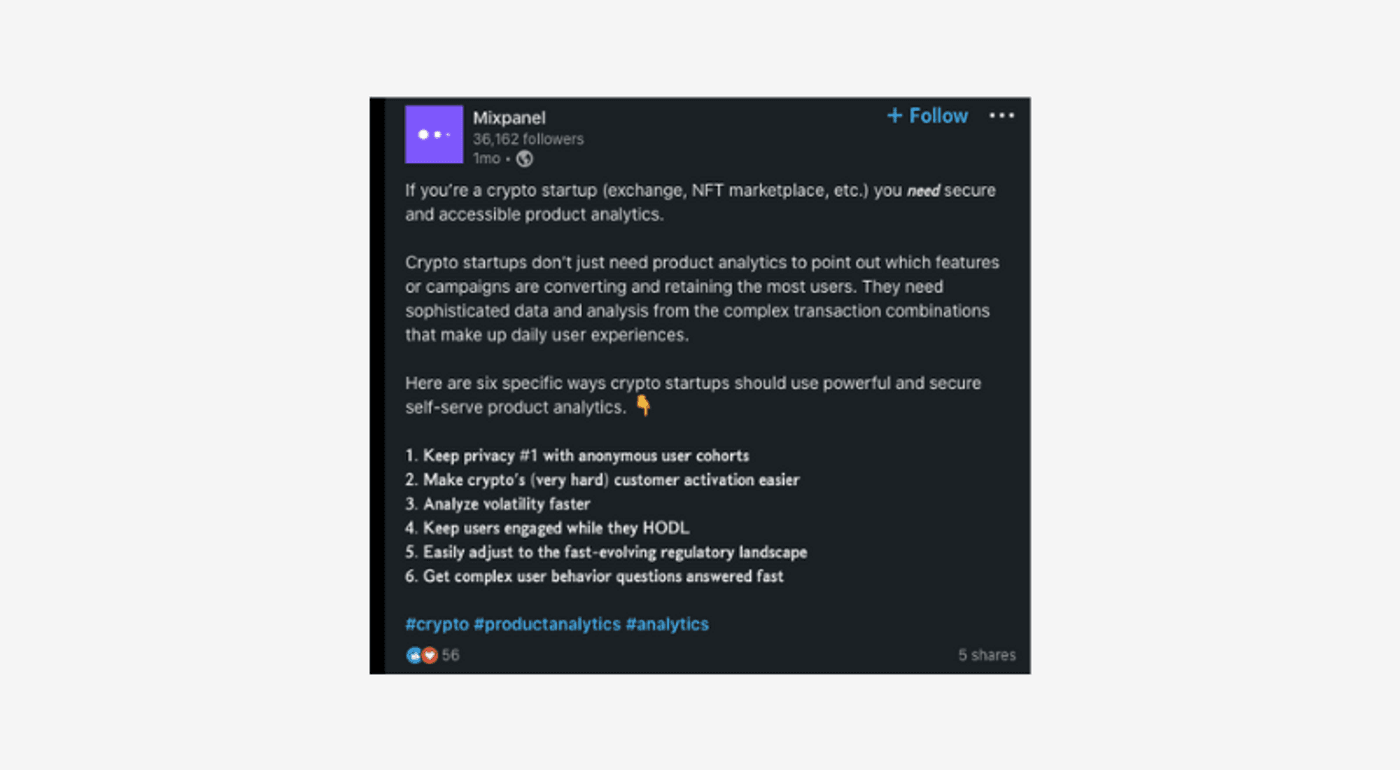This screenshot has width=1400, height=770.
Task: Follow Mixpanel with the Follow button
Action: click(927, 116)
